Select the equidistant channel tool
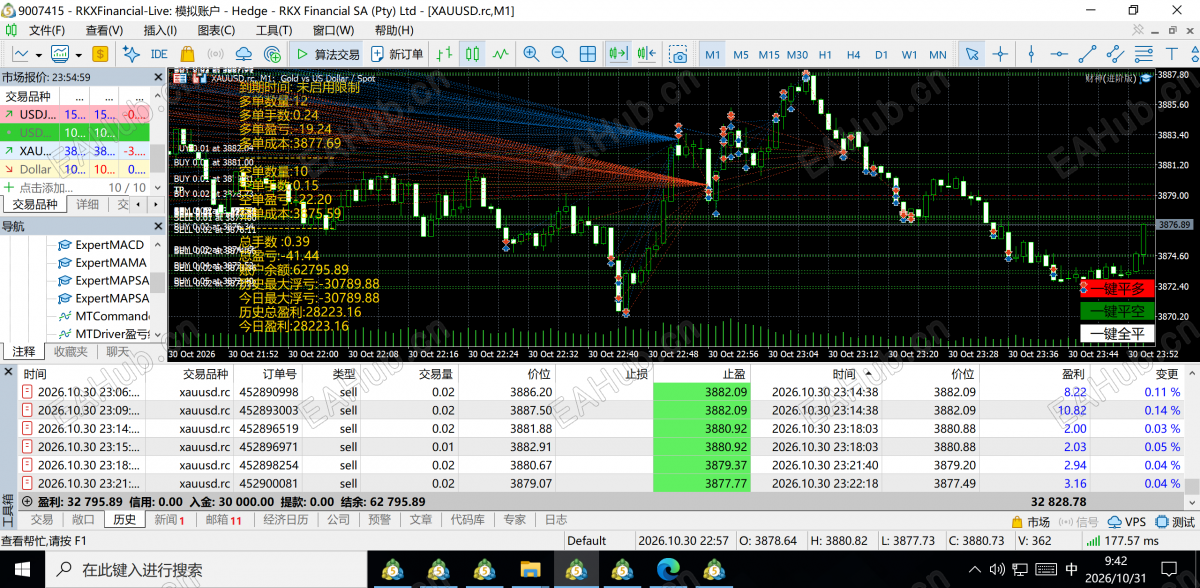1200x588 pixels. [x=1116, y=54]
